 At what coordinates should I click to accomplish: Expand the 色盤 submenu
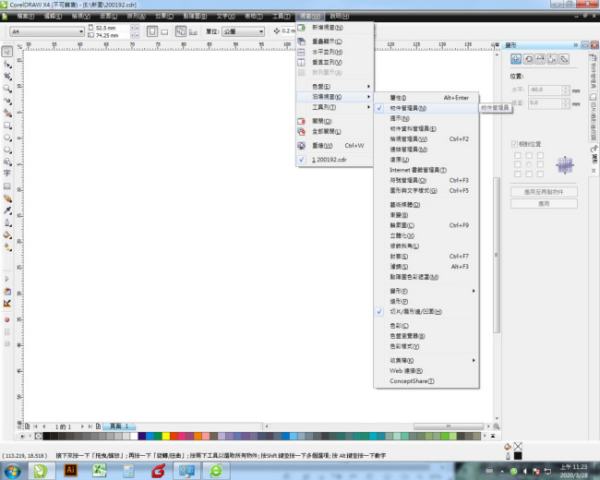coord(335,87)
